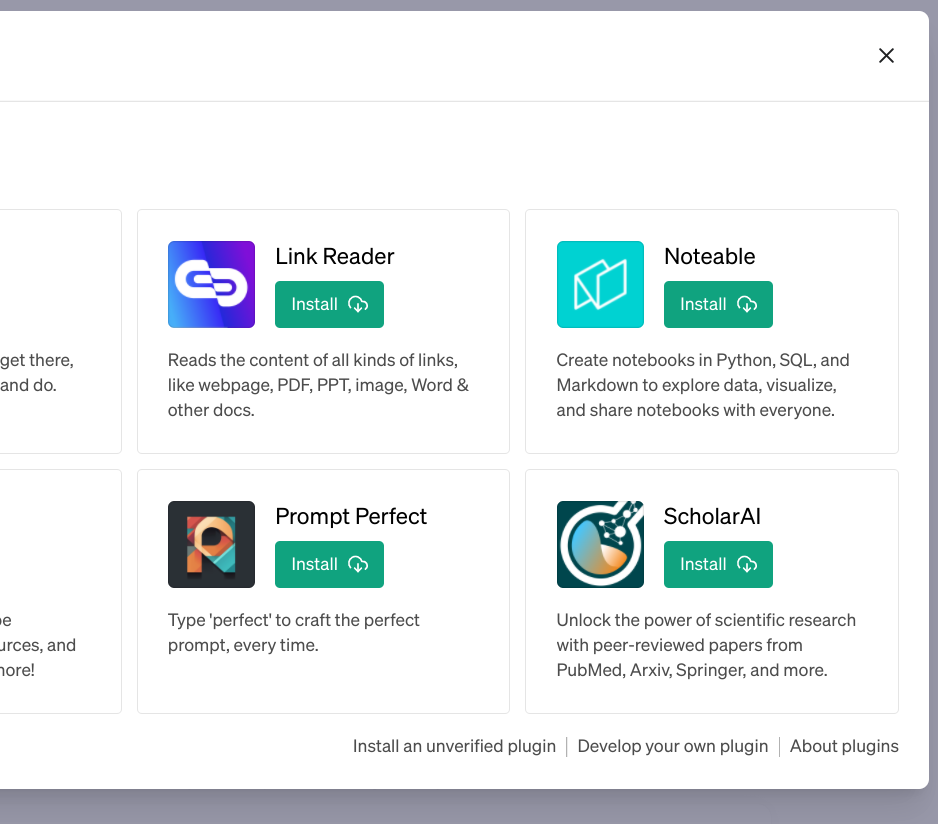The image size is (938, 824).
Task: Install the Prompt Perfect plugin
Action: 329,564
